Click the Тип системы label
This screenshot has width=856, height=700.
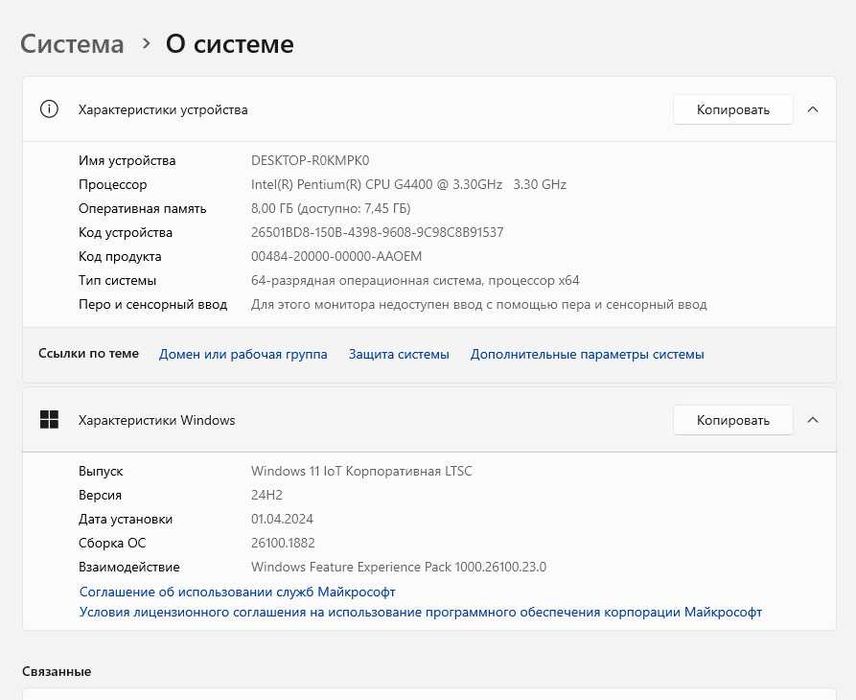(x=117, y=281)
